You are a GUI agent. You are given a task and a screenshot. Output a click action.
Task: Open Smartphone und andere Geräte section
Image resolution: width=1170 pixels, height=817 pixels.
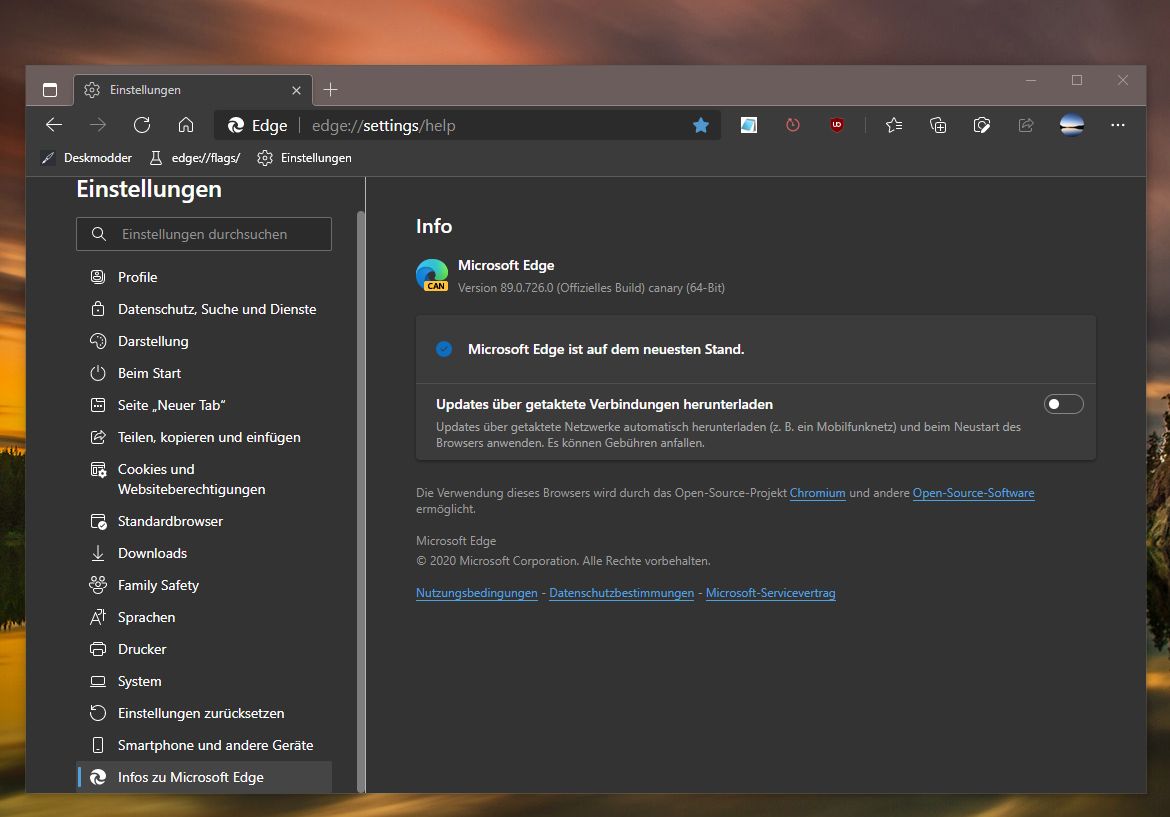pyautogui.click(x=204, y=746)
